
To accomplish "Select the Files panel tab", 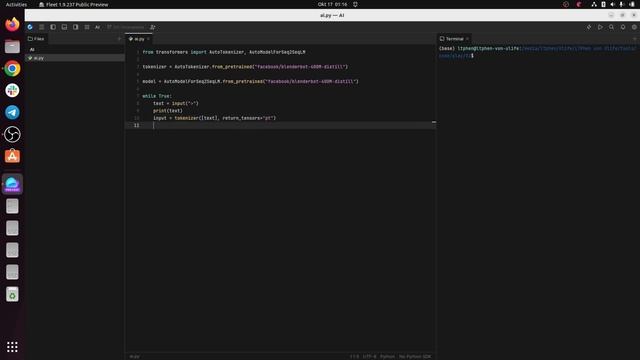I will point(36,39).
